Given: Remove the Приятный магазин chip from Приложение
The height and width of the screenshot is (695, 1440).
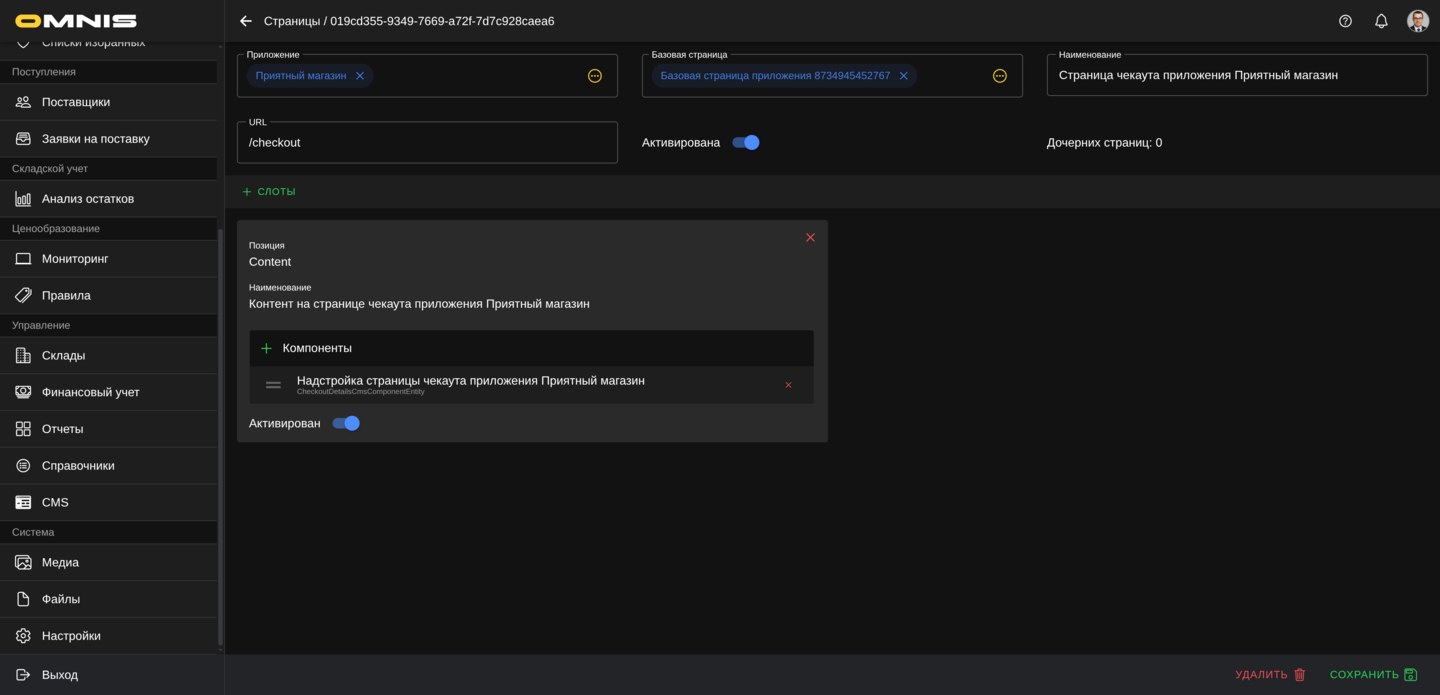Looking at the screenshot, I should pyautogui.click(x=360, y=76).
